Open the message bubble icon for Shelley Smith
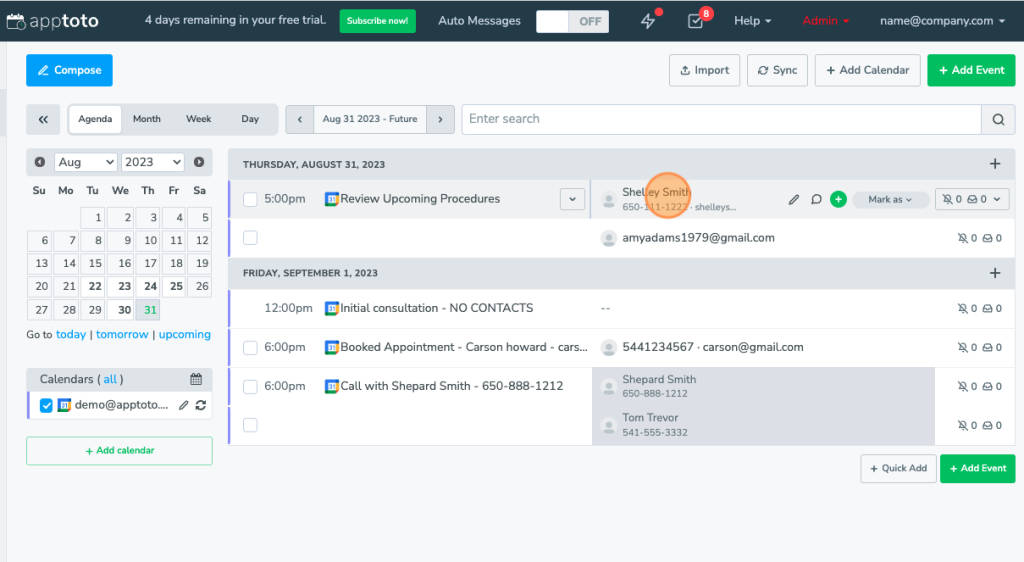Image resolution: width=1024 pixels, height=562 pixels. click(x=816, y=199)
